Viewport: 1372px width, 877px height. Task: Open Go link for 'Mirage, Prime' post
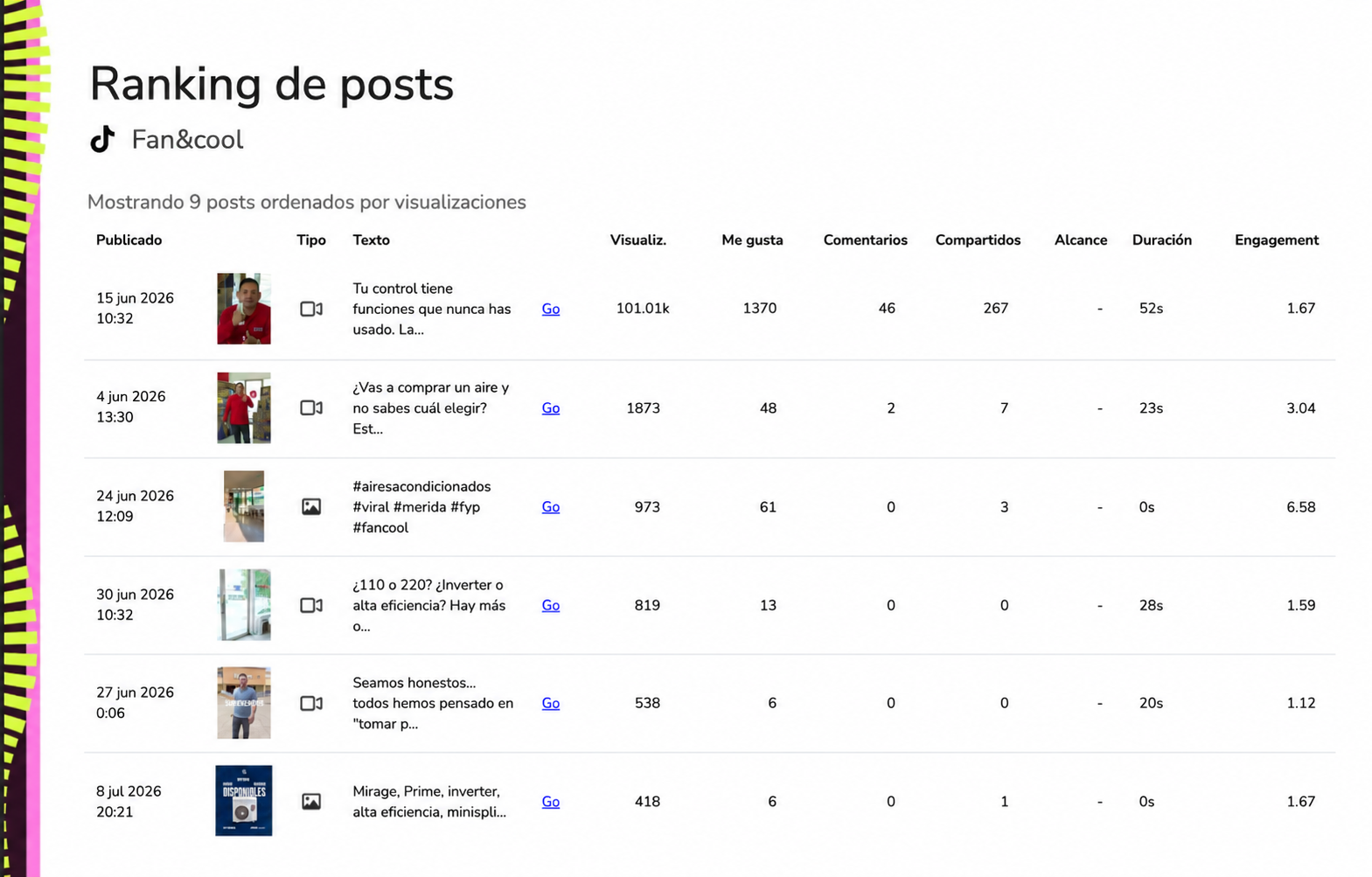point(551,801)
